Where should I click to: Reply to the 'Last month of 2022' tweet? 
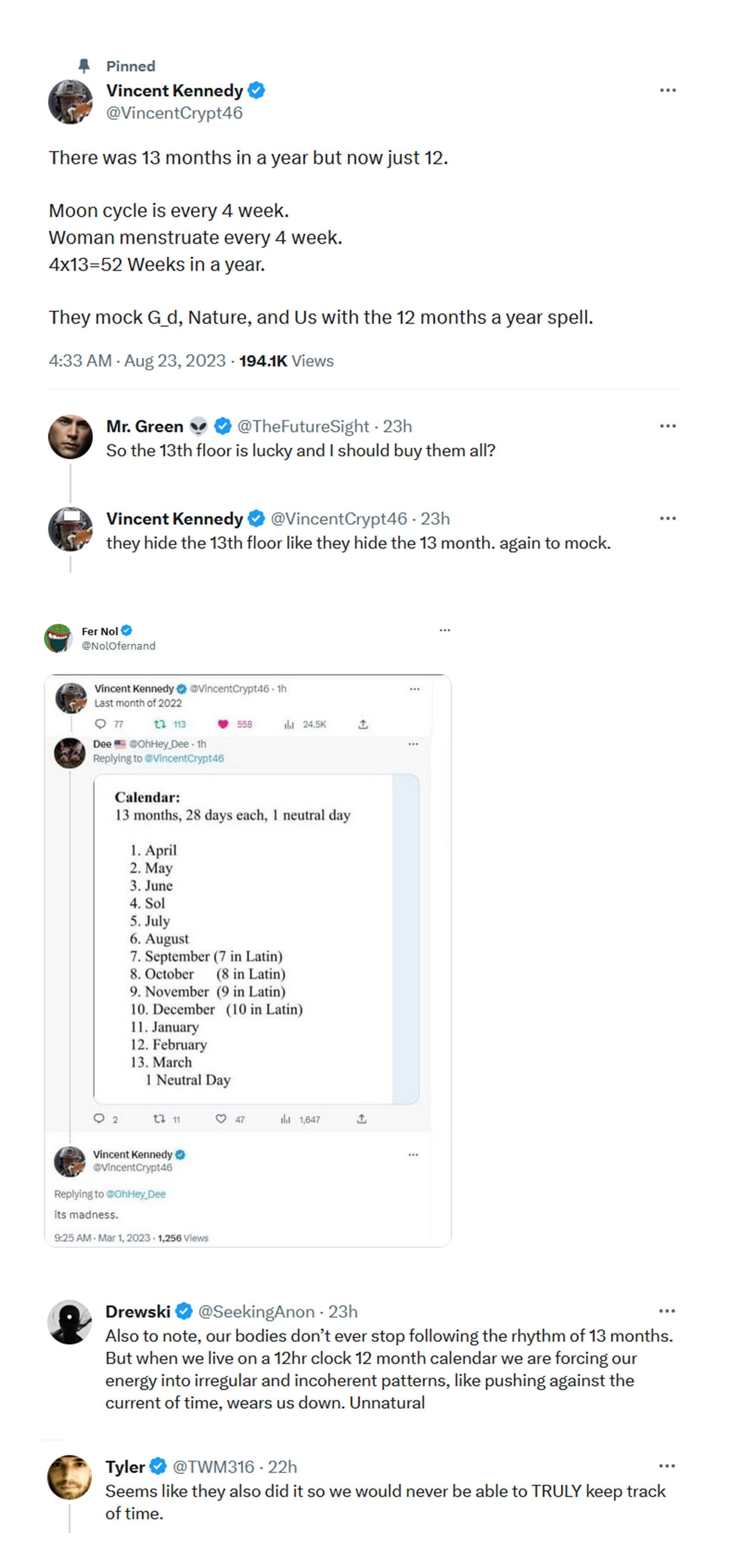coord(100,724)
